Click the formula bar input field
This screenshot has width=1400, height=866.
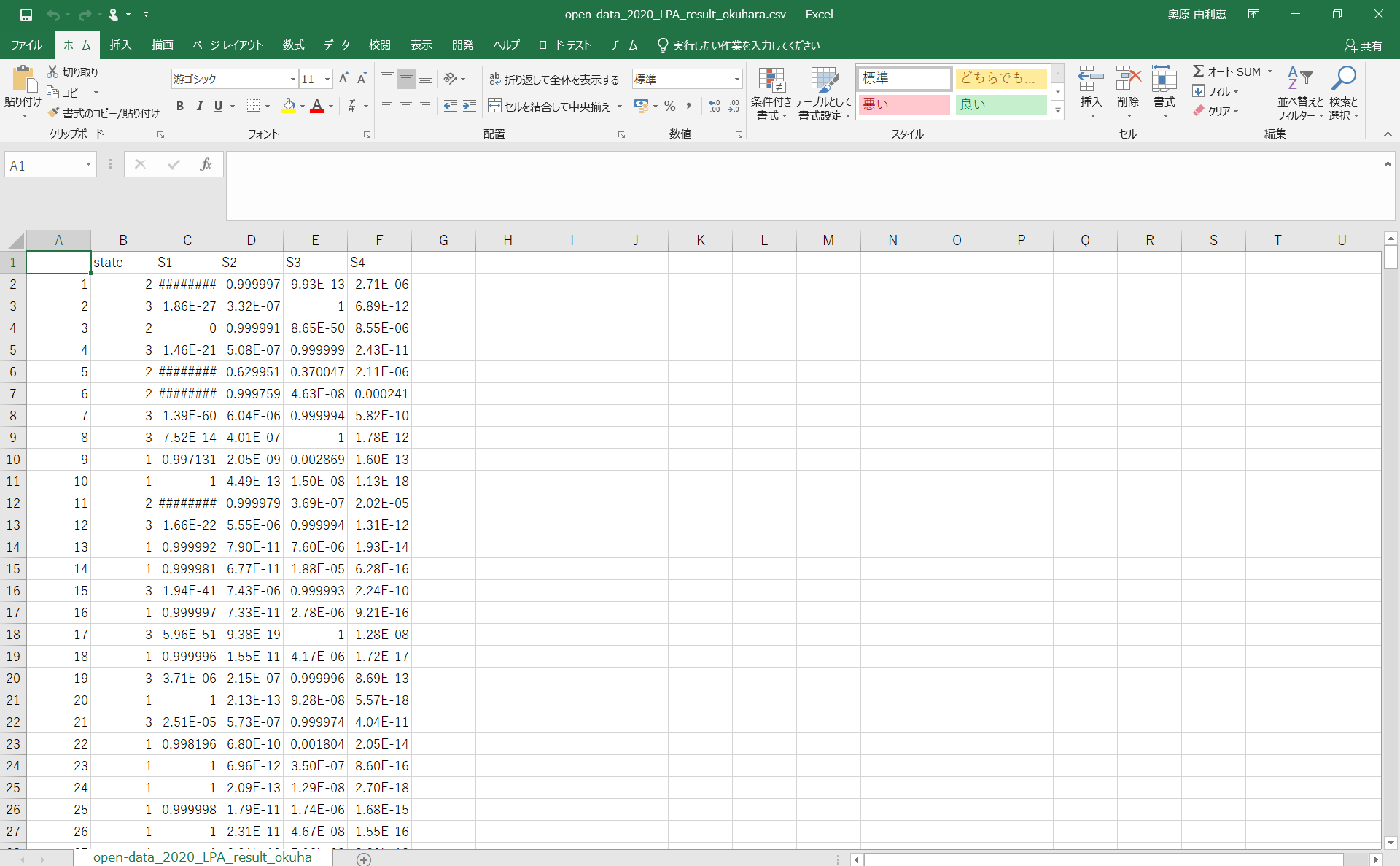[x=802, y=186]
